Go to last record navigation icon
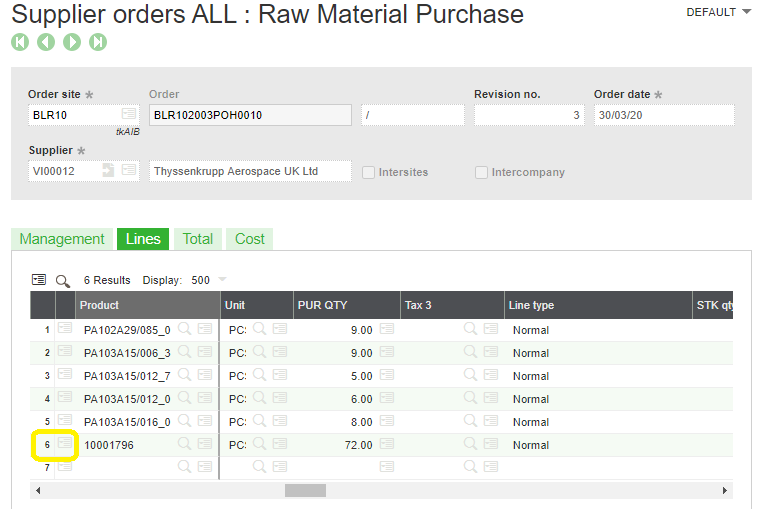The image size is (765, 509). click(x=98, y=42)
